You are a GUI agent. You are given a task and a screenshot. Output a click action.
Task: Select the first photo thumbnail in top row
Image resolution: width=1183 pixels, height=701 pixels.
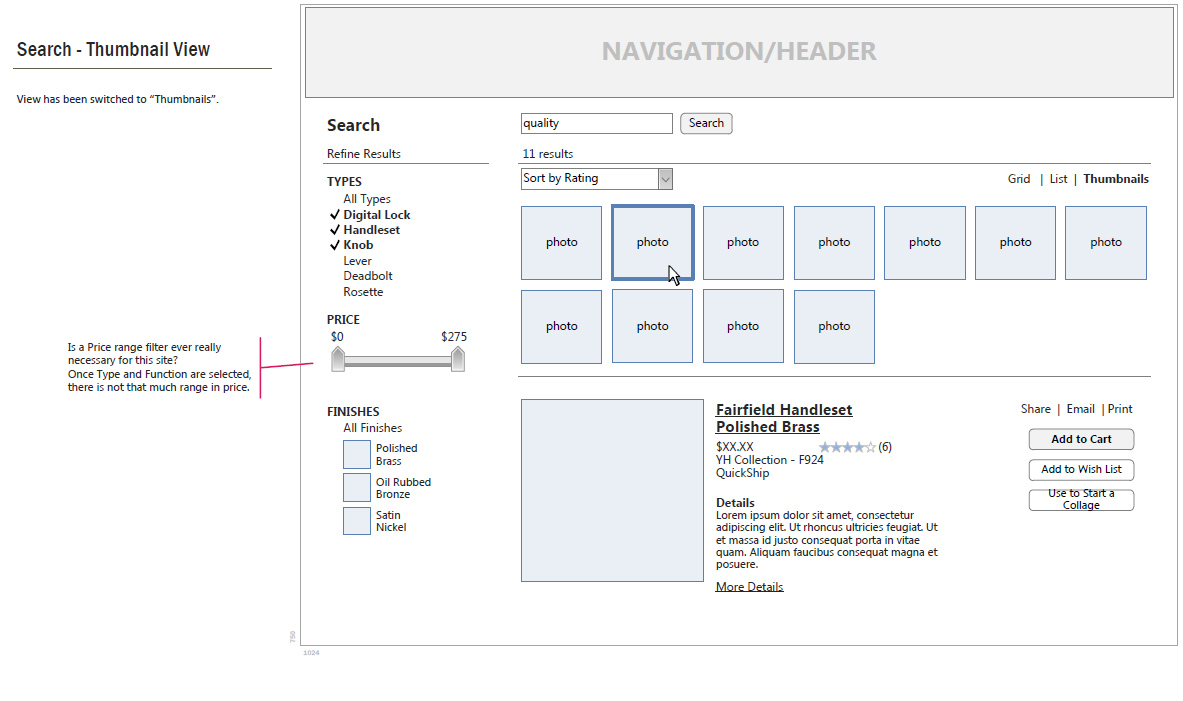pos(561,243)
